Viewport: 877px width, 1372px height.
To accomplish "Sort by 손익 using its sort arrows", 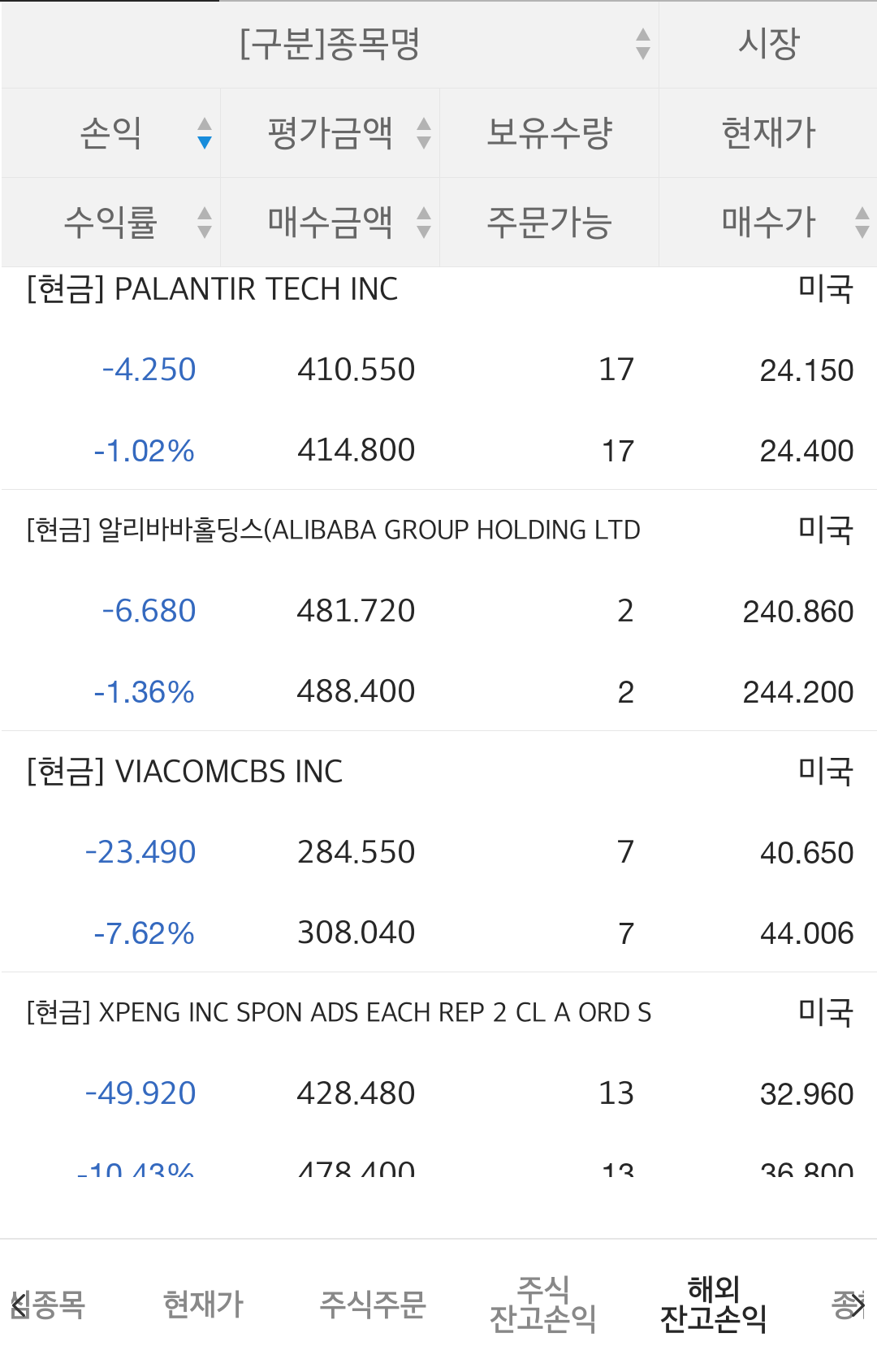I will coord(205,133).
